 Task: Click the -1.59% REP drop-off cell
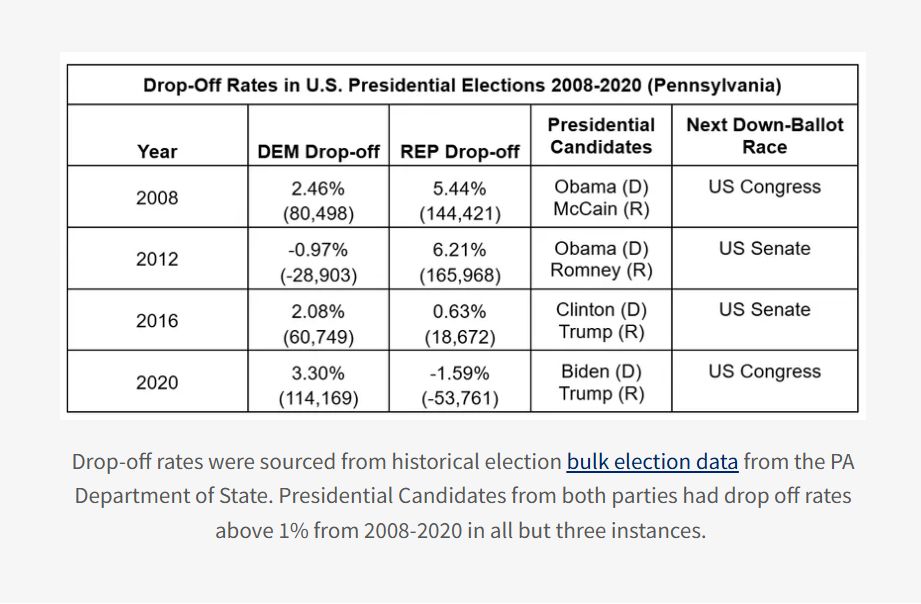tap(460, 384)
